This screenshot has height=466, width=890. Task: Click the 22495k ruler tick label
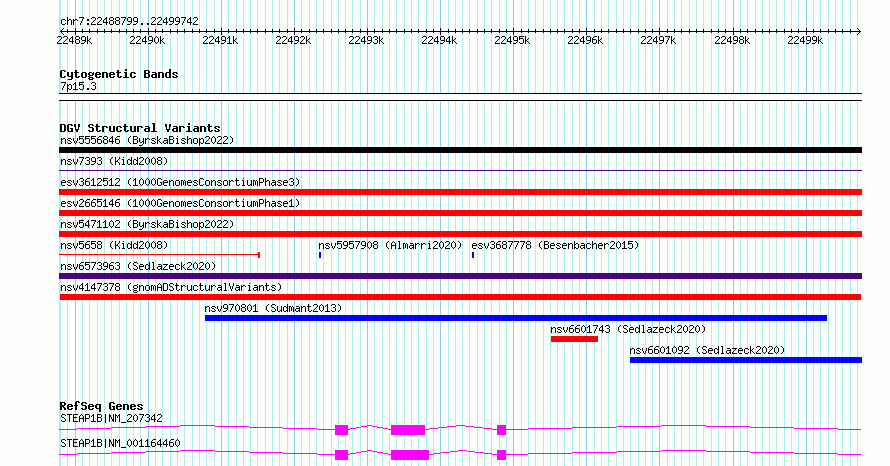pyautogui.click(x=512, y=40)
